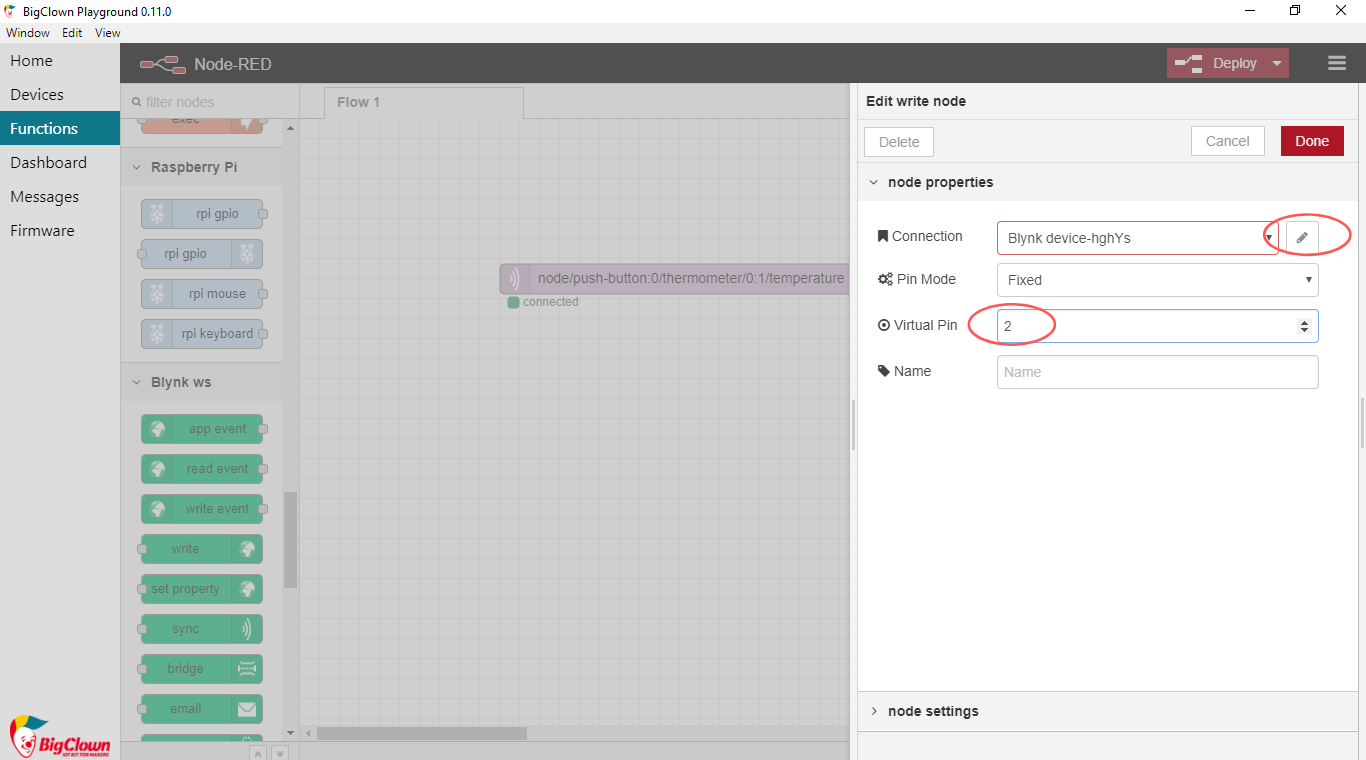Viewport: 1366px width, 760px height.
Task: Go to the Devices page
Action: click(x=60, y=95)
